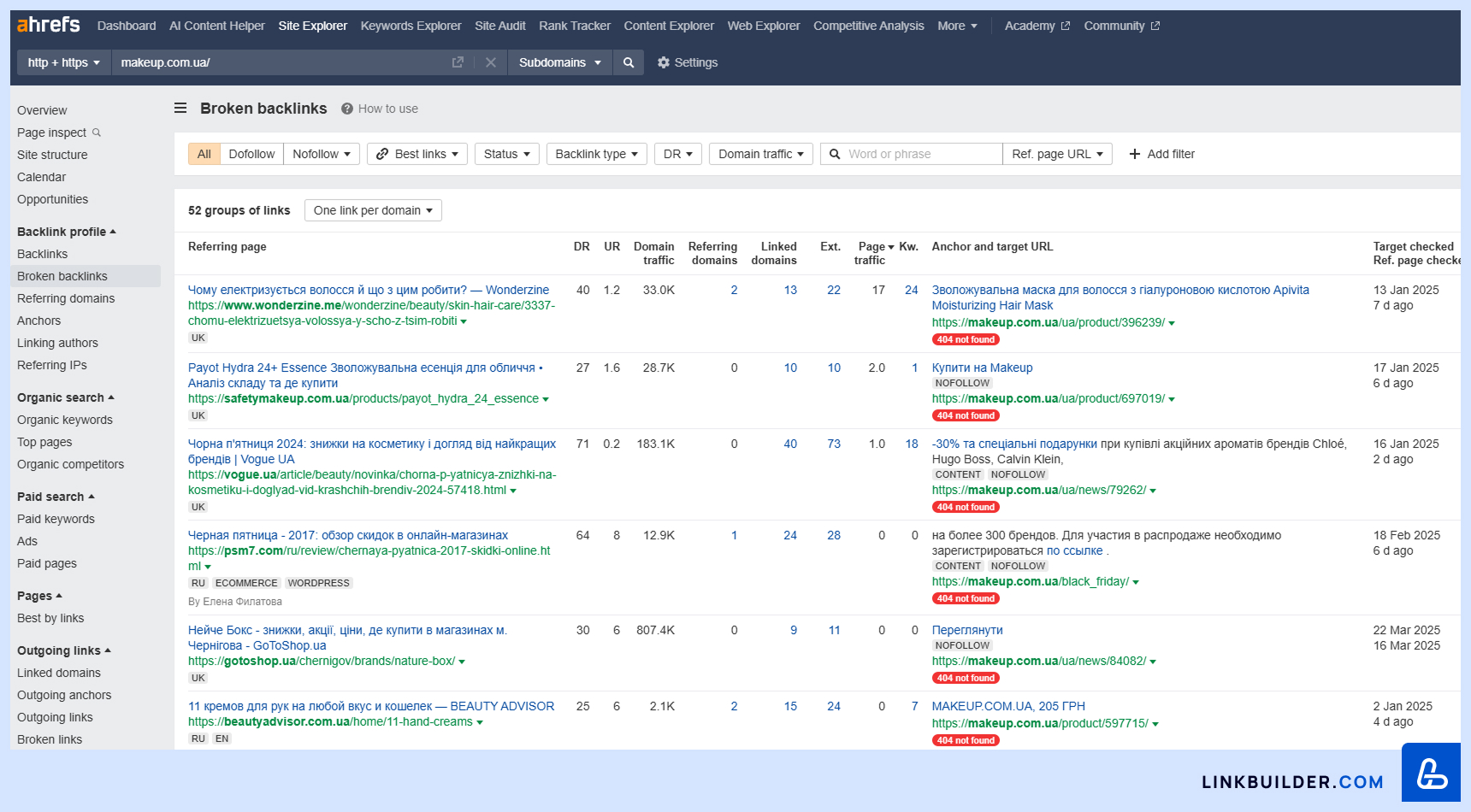Open the Wonderzine referring page title

tap(369, 290)
